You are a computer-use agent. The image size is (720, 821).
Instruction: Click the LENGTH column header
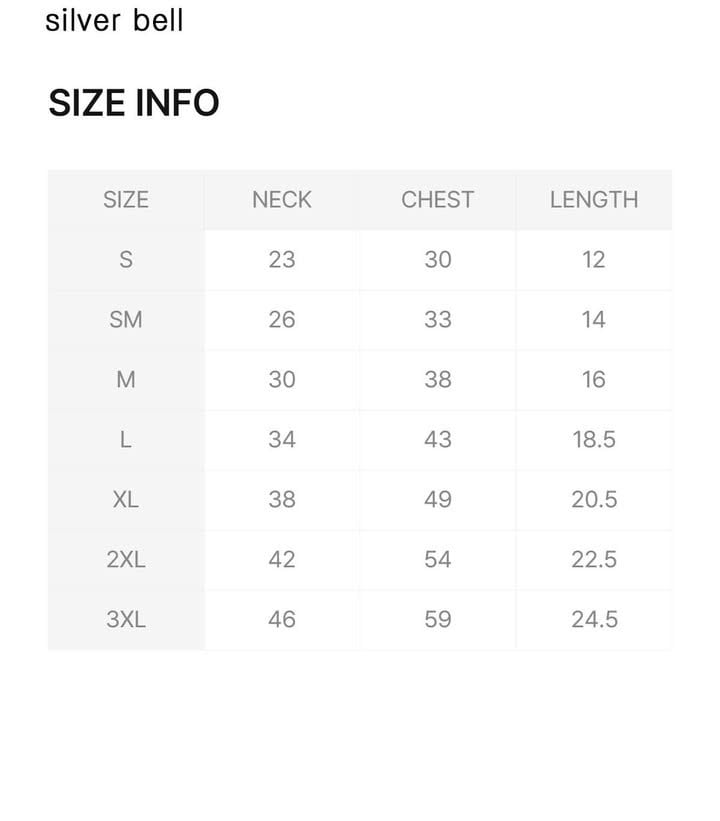[593, 200]
